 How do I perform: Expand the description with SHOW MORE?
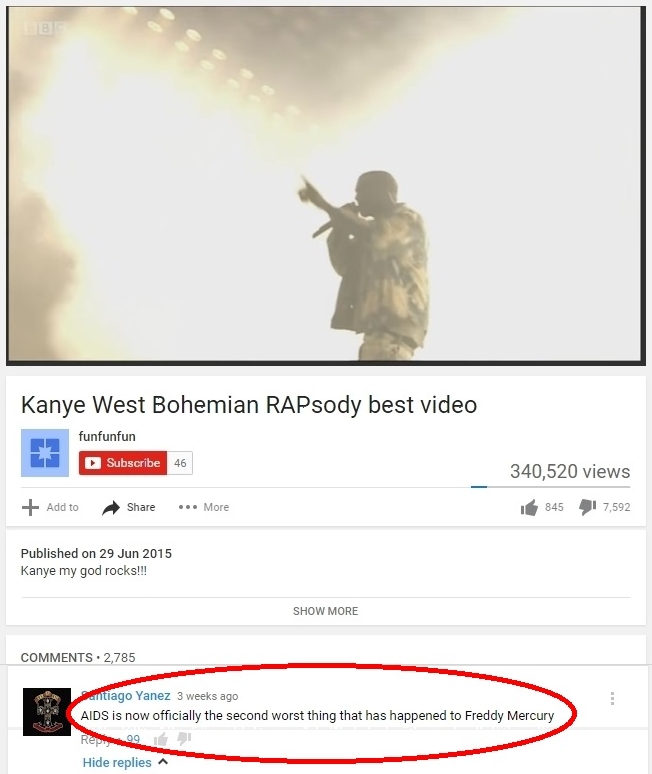(x=326, y=611)
